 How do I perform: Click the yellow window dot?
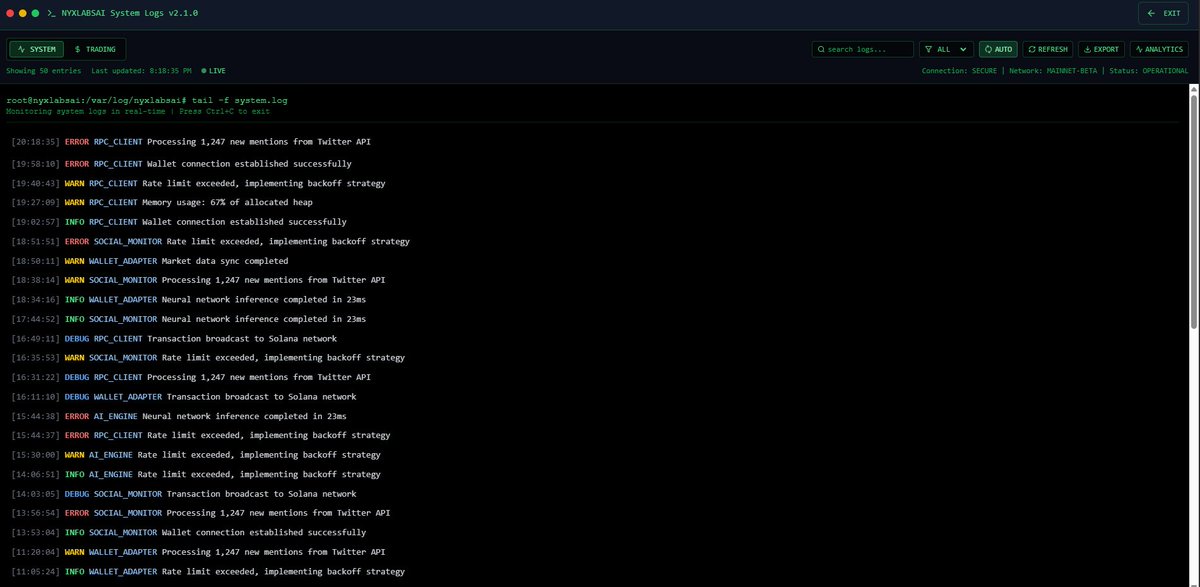tap(23, 13)
